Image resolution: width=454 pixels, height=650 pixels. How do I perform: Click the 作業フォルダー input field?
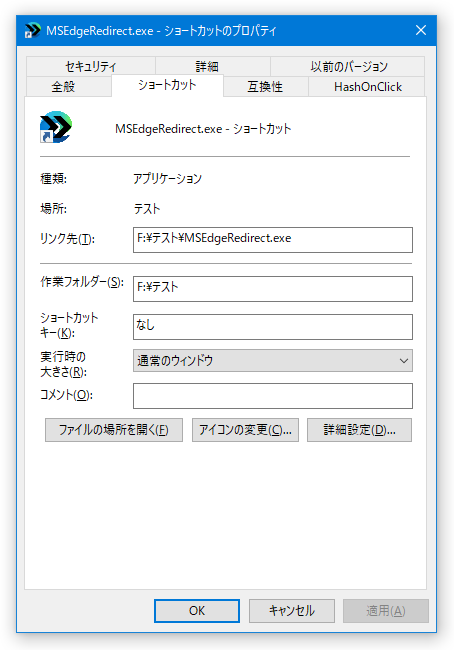273,289
